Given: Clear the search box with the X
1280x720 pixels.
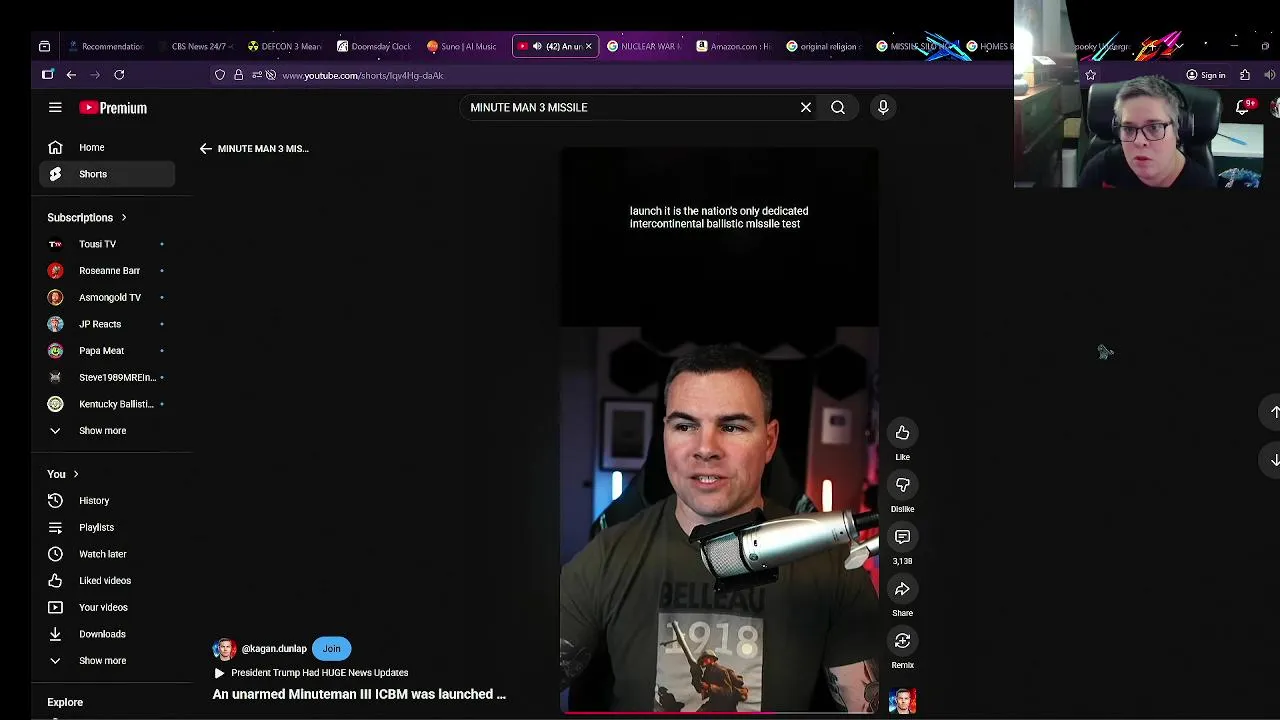Looking at the screenshot, I should coord(806,107).
